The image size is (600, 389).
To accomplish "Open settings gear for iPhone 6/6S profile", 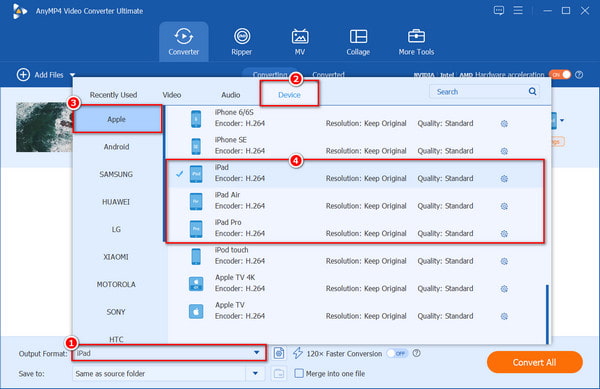I will [x=504, y=124].
